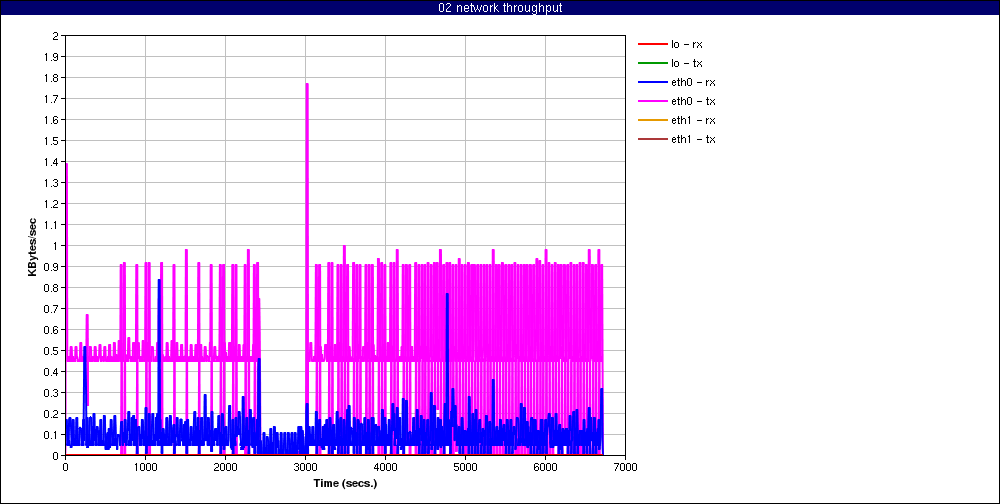Select the 'lo – tx' legend label

[686, 63]
